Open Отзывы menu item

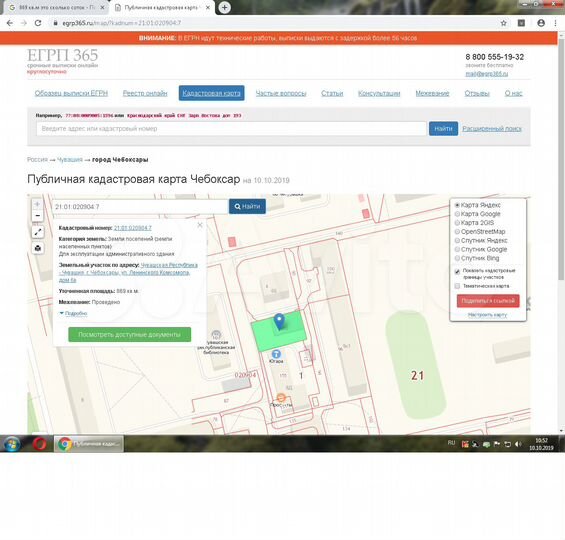(477, 93)
